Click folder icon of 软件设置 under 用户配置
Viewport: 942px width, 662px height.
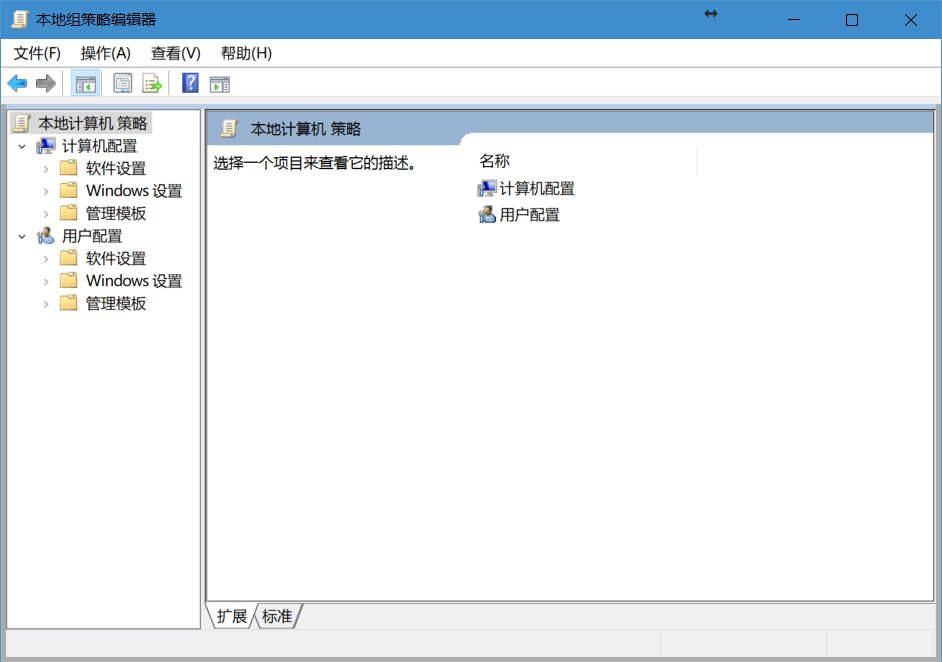point(68,258)
